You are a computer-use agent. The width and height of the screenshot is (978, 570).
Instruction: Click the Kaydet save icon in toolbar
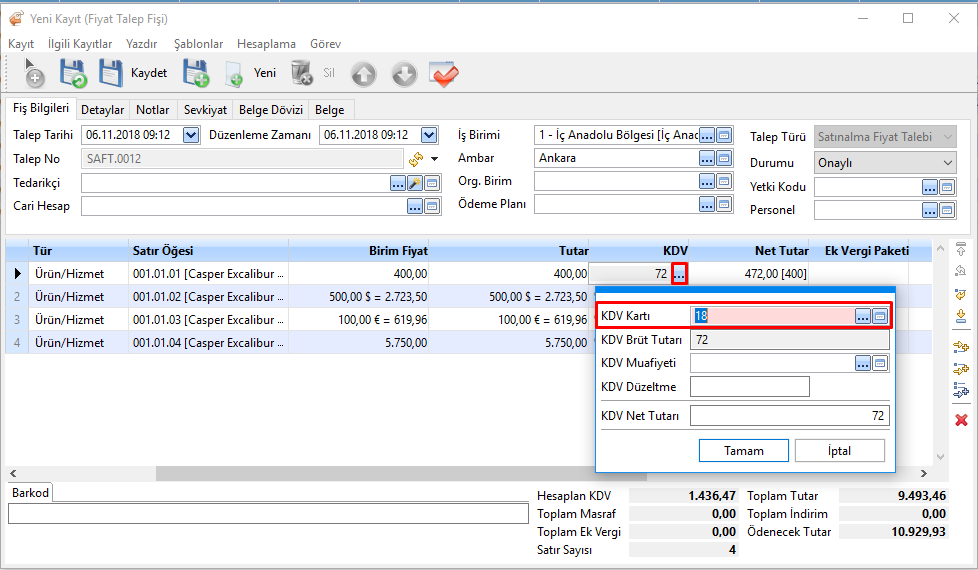(x=110, y=73)
